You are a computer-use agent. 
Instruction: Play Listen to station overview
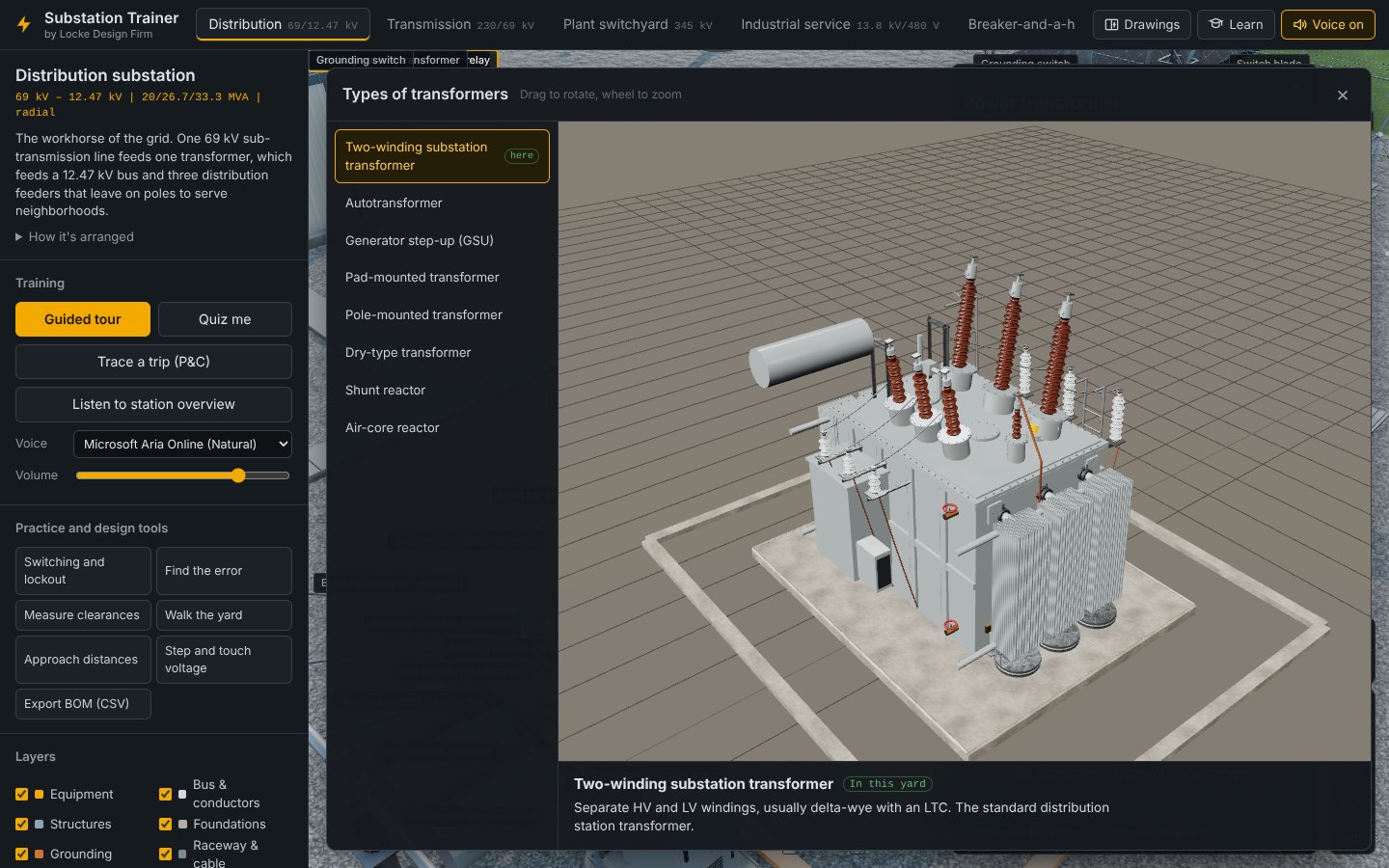click(153, 404)
